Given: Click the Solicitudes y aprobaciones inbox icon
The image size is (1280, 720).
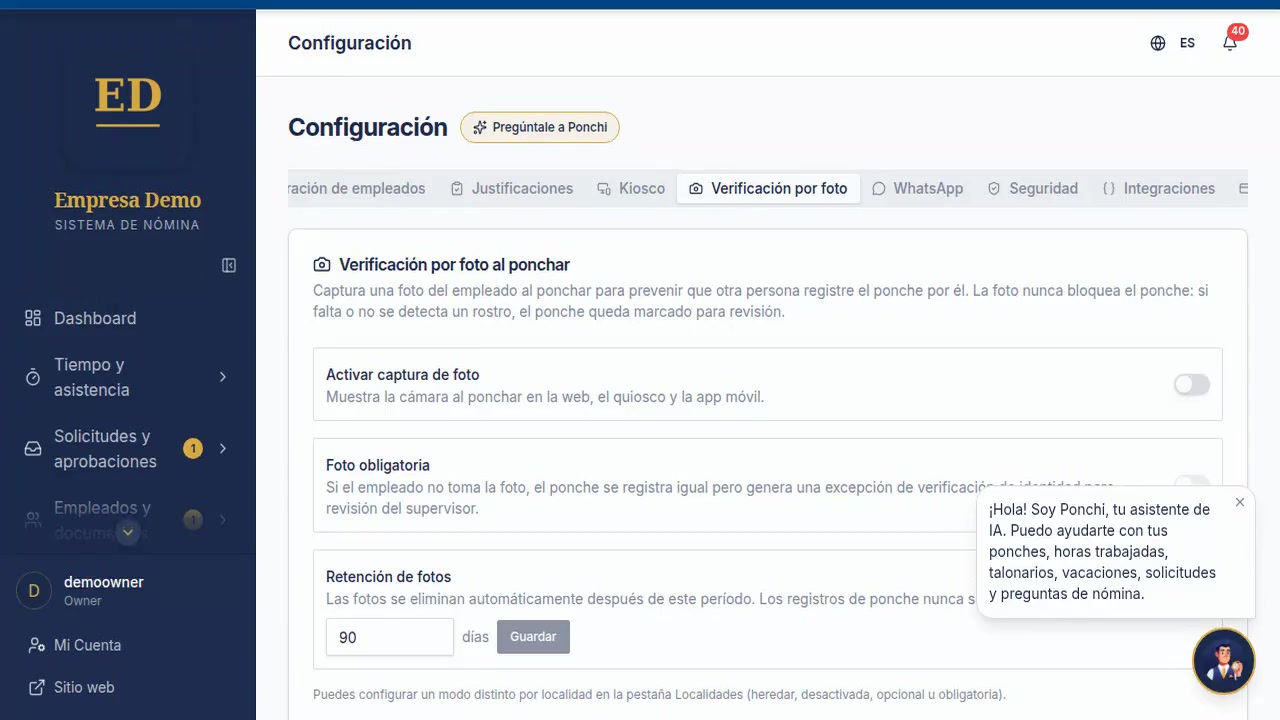Looking at the screenshot, I should tap(33, 449).
